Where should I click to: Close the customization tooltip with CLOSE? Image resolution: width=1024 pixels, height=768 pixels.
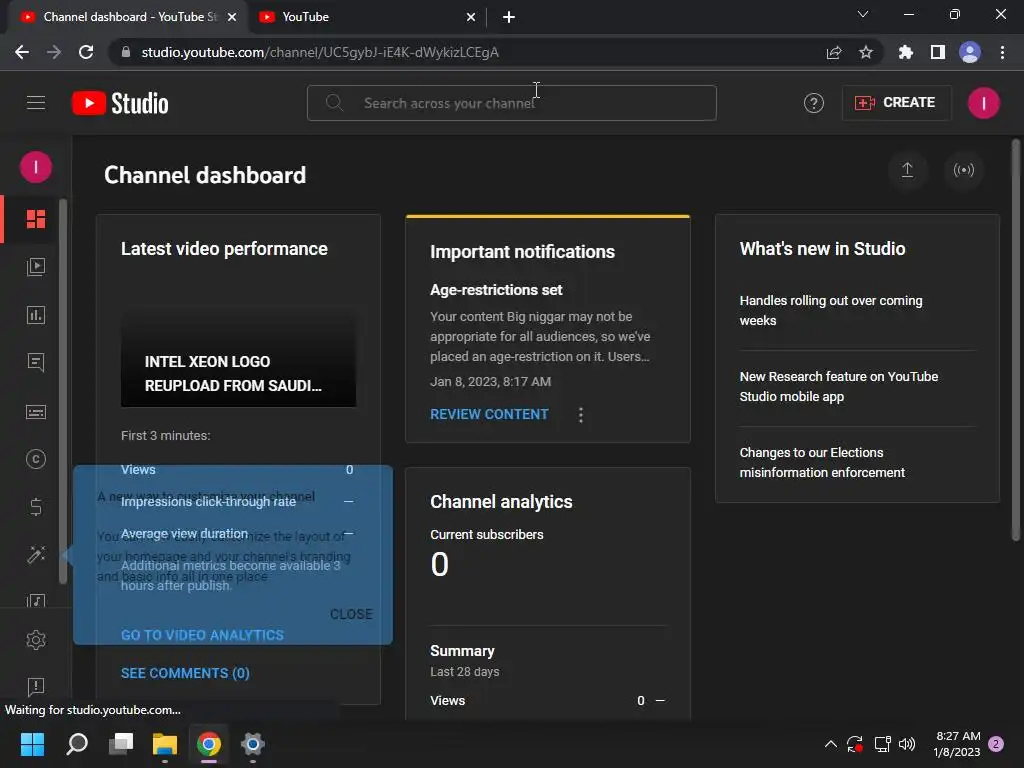(351, 615)
